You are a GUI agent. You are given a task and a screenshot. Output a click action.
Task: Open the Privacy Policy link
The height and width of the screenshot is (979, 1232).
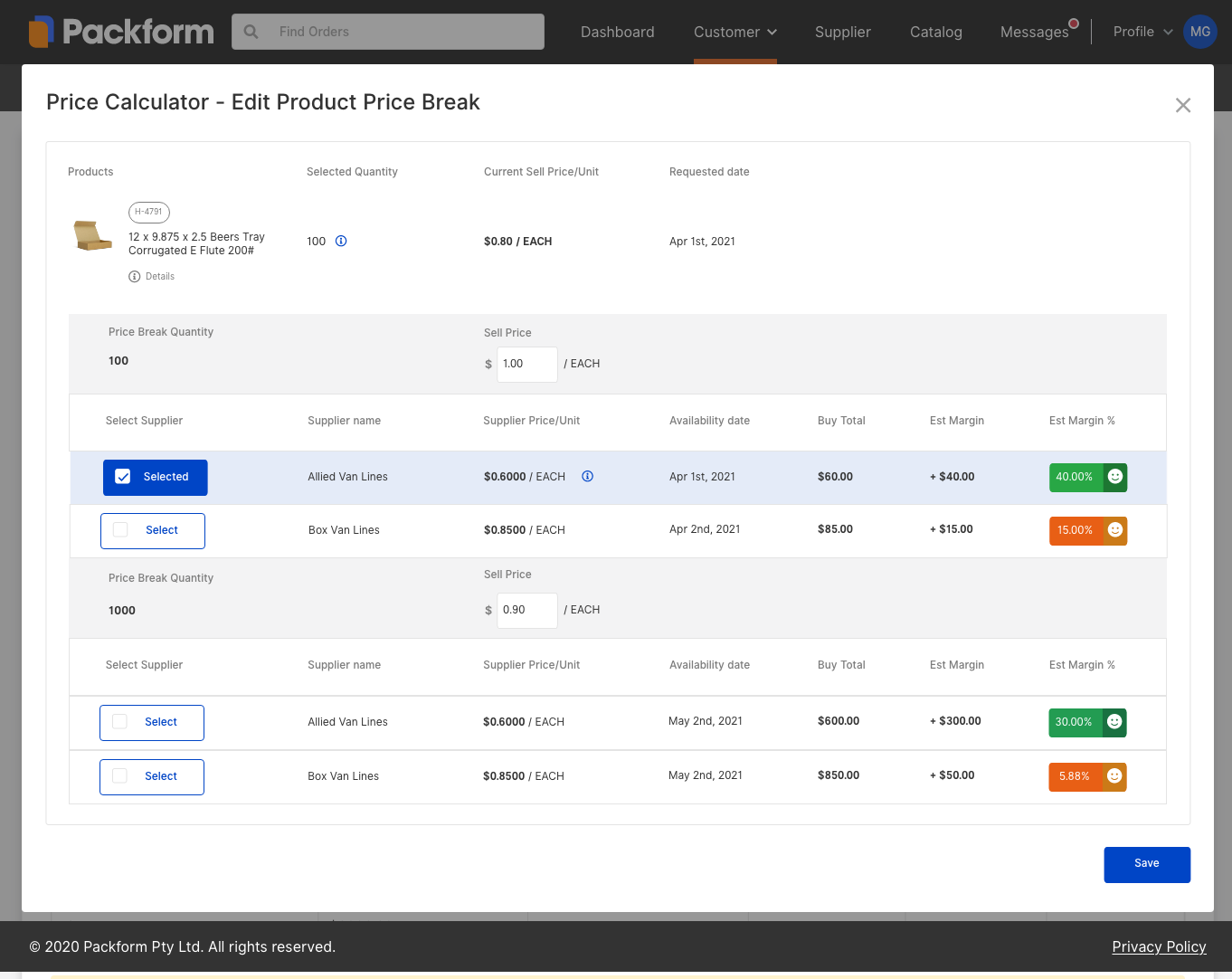[1159, 946]
